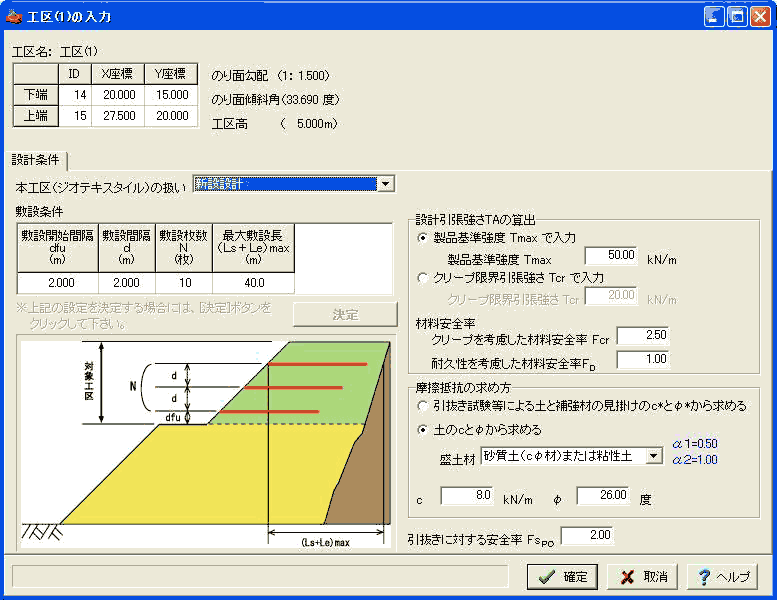Image resolution: width=777 pixels, height=600 pixels.
Task: Switch to the 設計条件 tab
Action: [x=36, y=160]
